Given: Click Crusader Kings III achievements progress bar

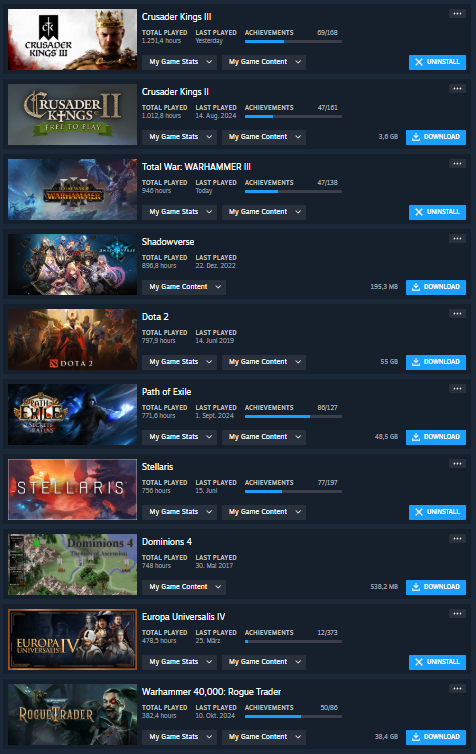Looking at the screenshot, I should (x=293, y=42).
